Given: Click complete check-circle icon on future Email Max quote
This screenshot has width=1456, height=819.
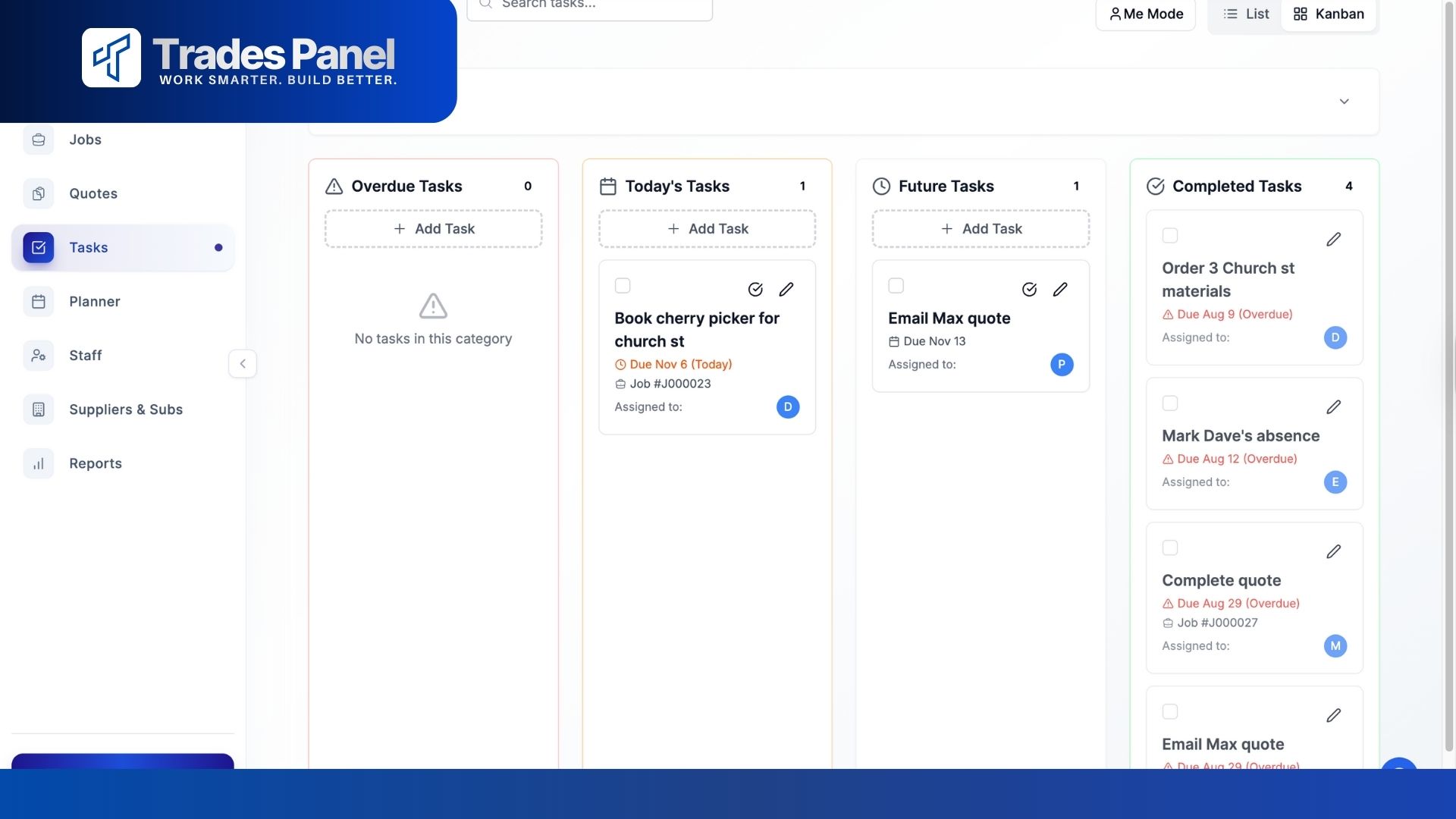Looking at the screenshot, I should tap(1029, 289).
